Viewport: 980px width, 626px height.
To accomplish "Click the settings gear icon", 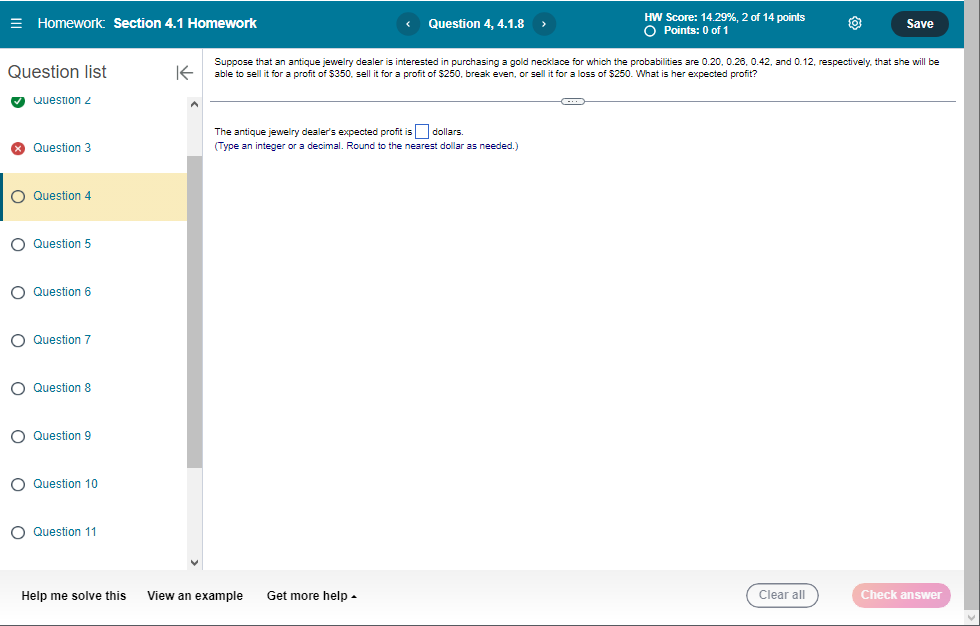I will [x=855, y=22].
